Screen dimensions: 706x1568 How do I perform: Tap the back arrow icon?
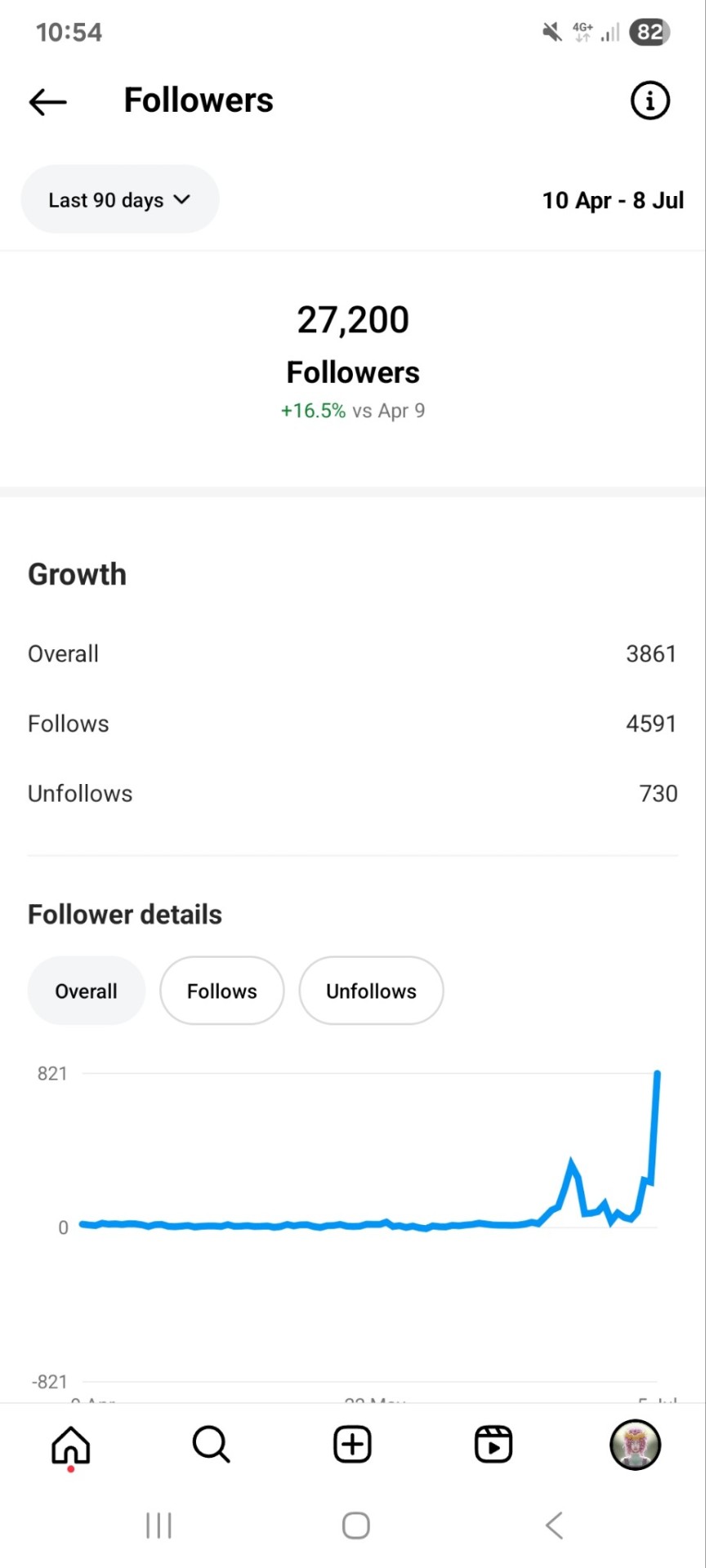47,101
